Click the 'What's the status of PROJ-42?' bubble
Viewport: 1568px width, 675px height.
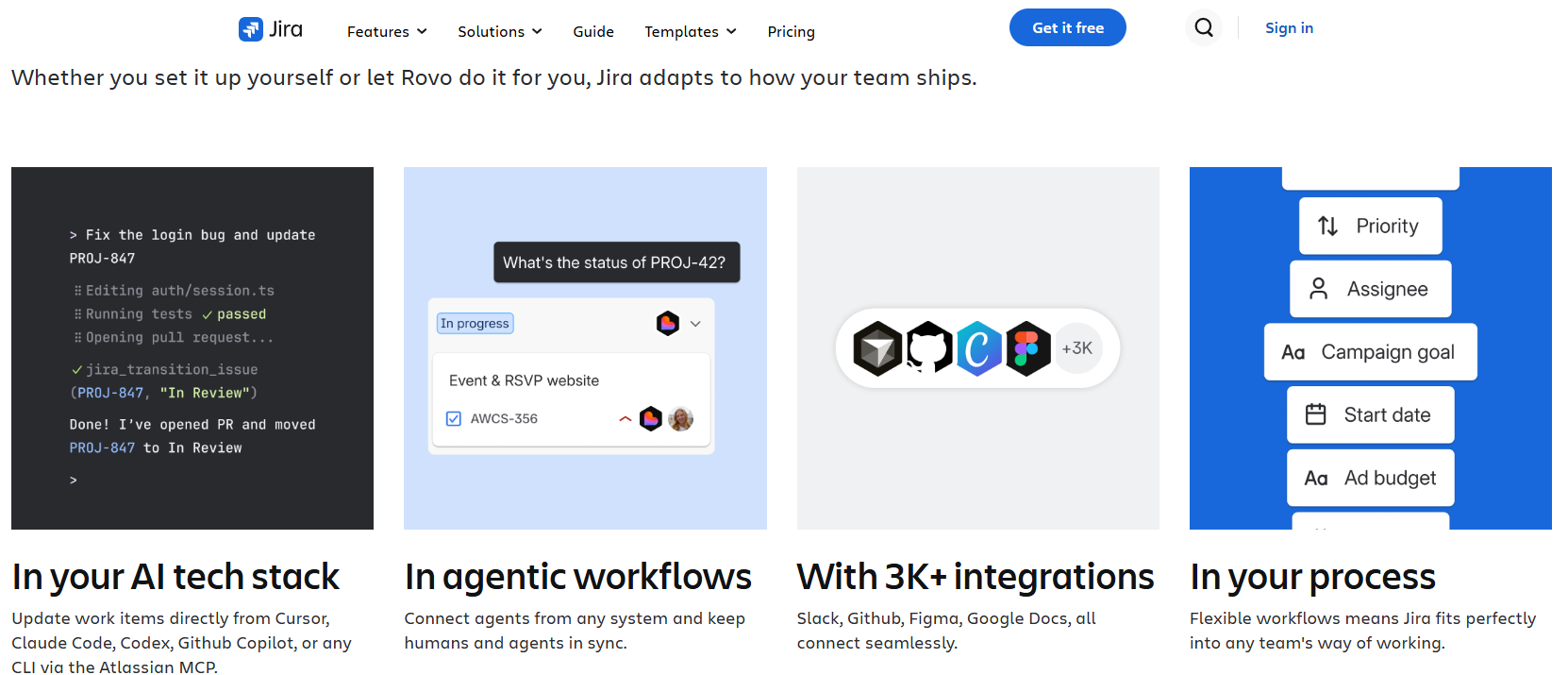617,262
